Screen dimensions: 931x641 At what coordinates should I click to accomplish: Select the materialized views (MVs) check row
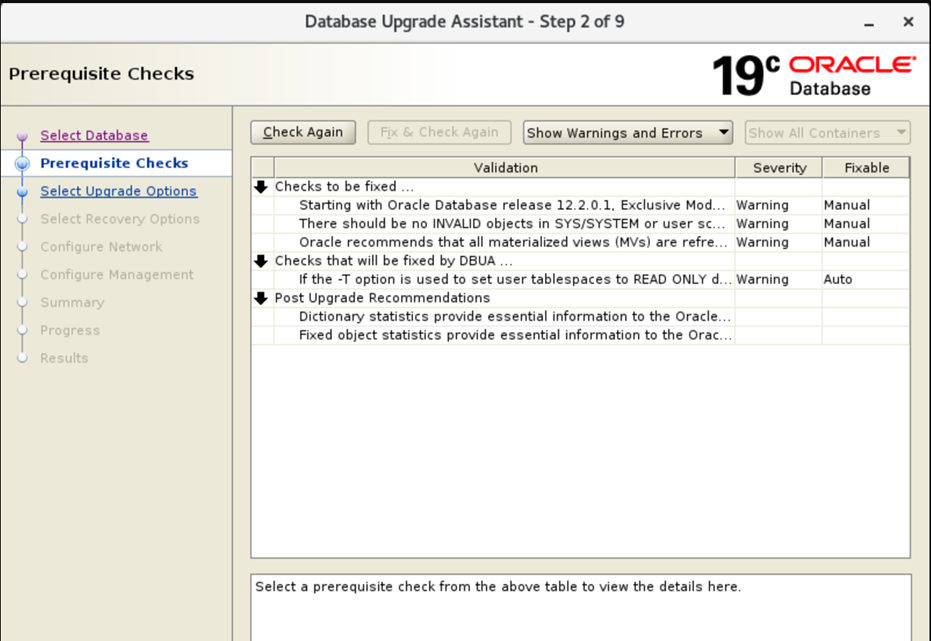[580, 242]
